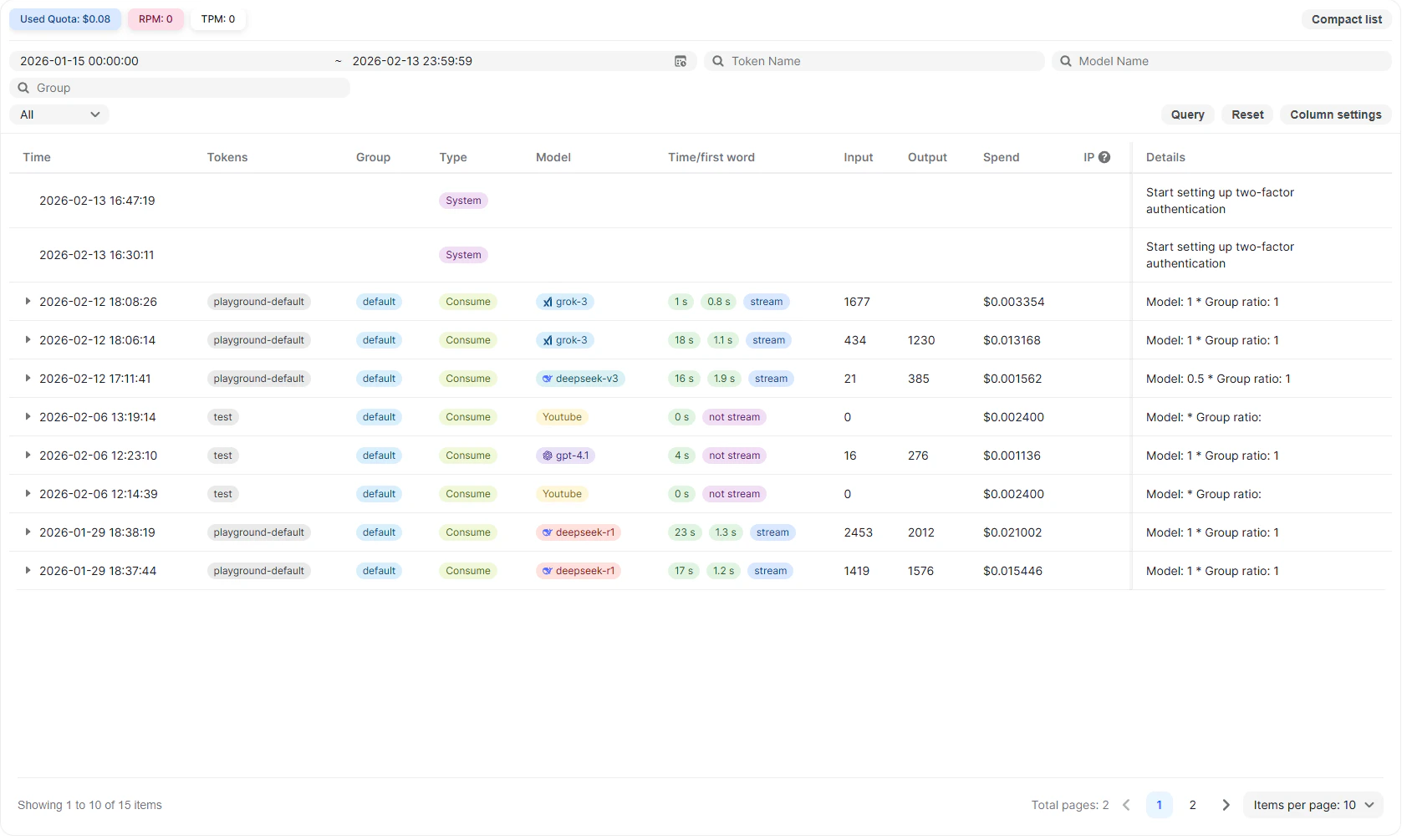Open the Items per page dropdown
This screenshot has width=1407, height=840.
click(x=1312, y=805)
